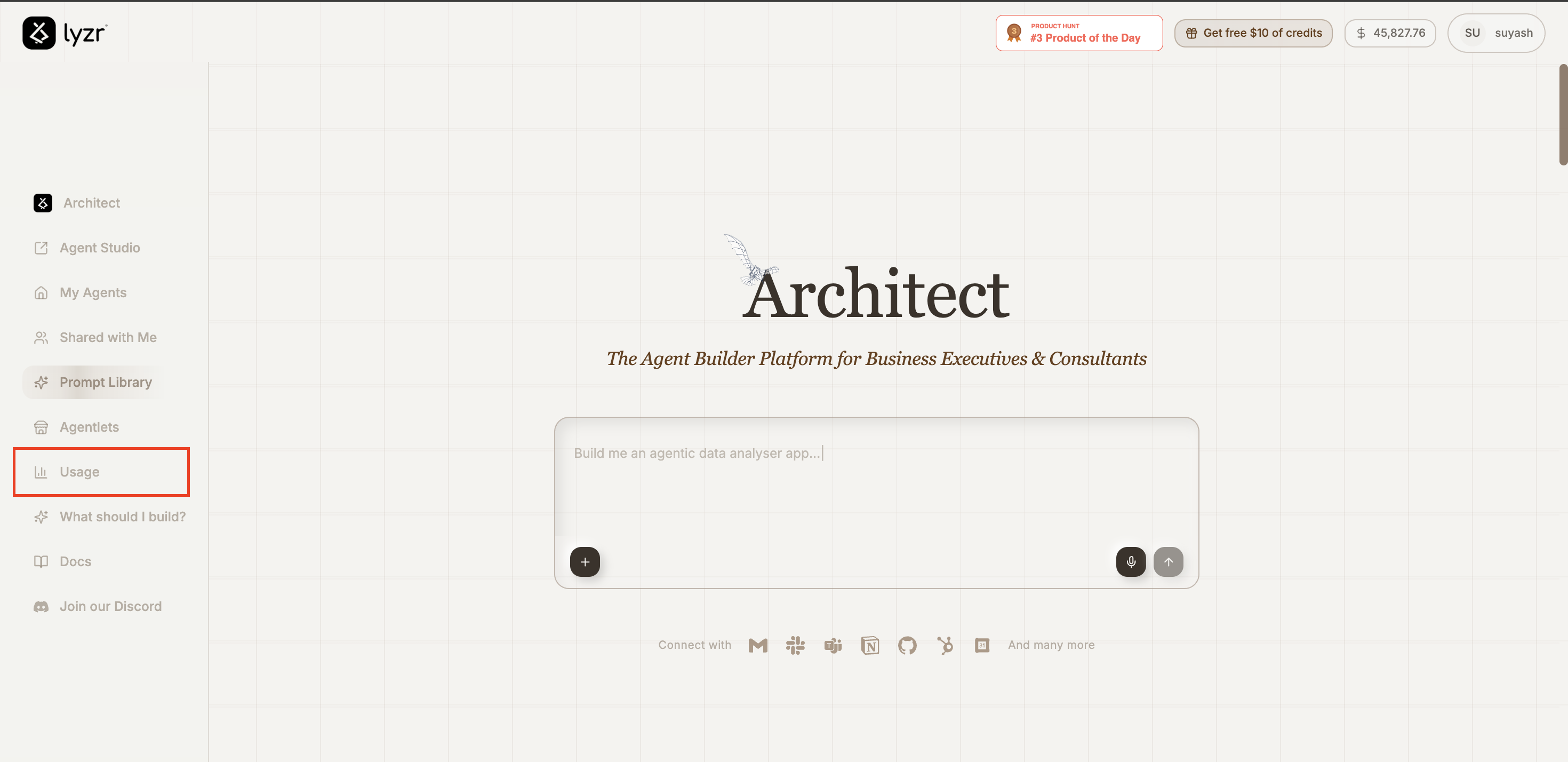This screenshot has height=762, width=1568.
Task: Open the attachment plus icon in prompt box
Action: pyautogui.click(x=585, y=561)
